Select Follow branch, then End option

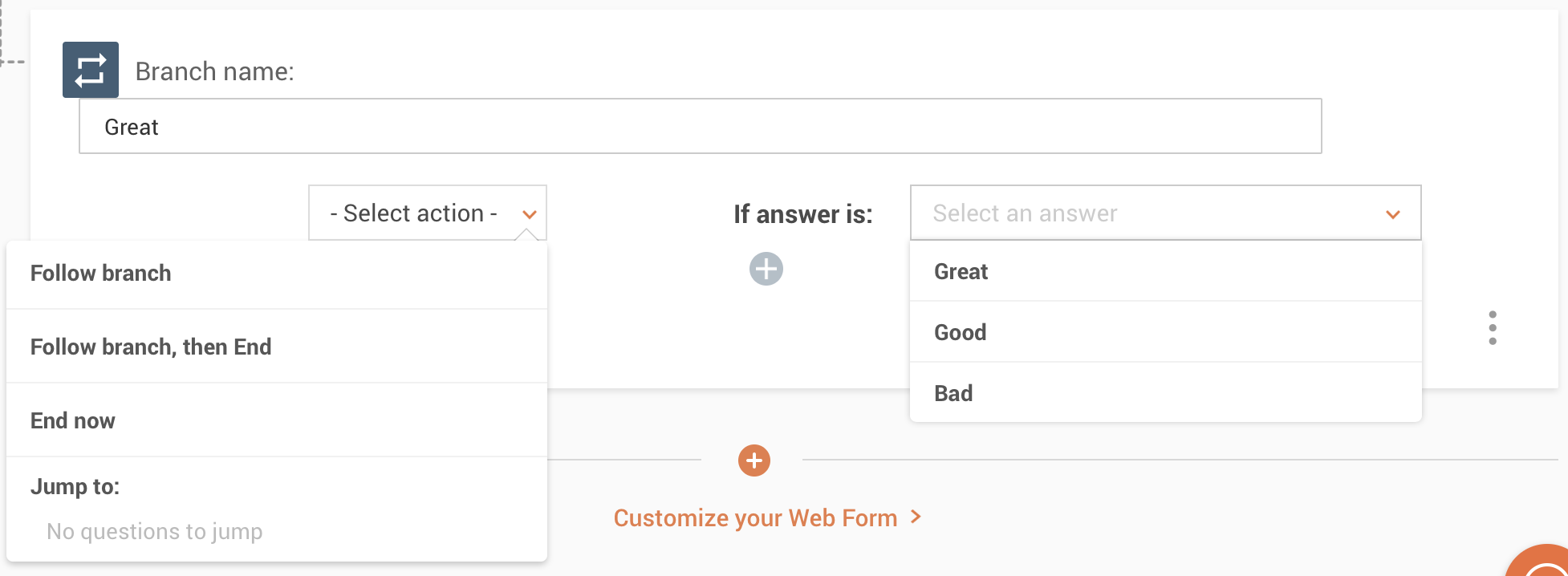(151, 347)
